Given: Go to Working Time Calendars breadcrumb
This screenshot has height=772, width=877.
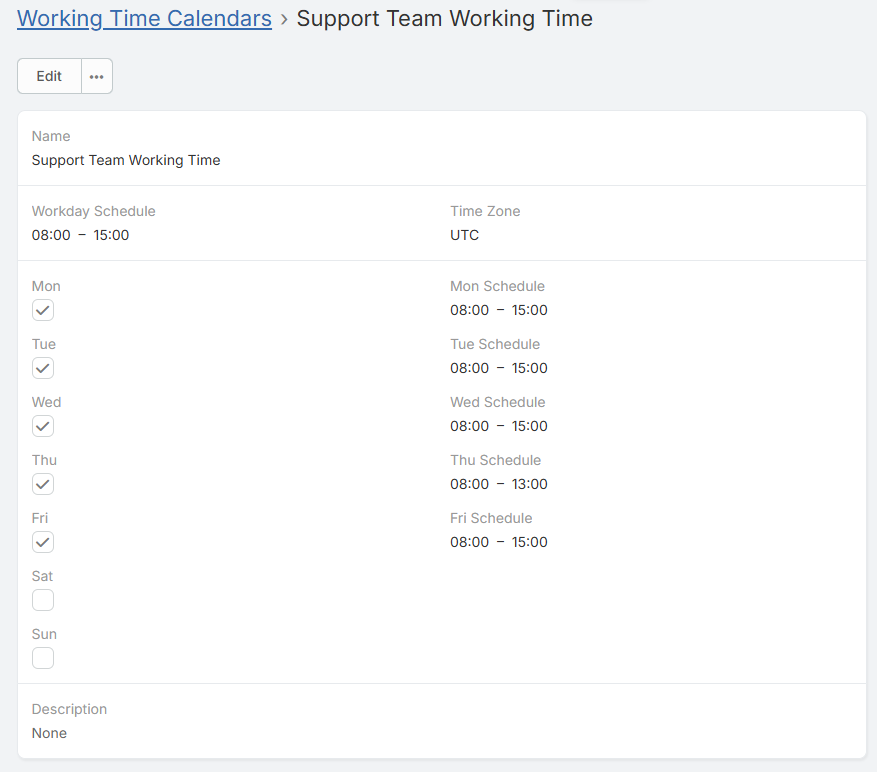Looking at the screenshot, I should [x=144, y=18].
